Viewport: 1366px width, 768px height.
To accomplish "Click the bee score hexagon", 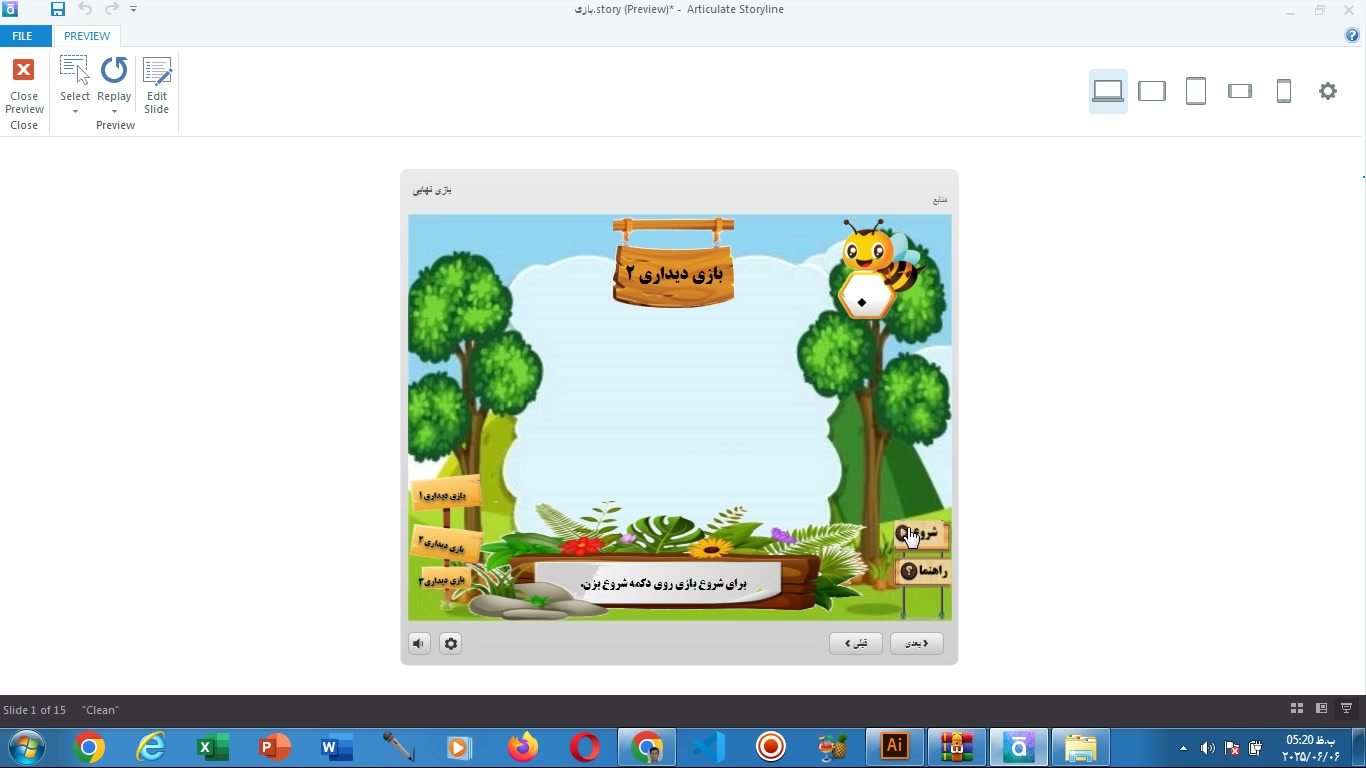I will coord(866,297).
